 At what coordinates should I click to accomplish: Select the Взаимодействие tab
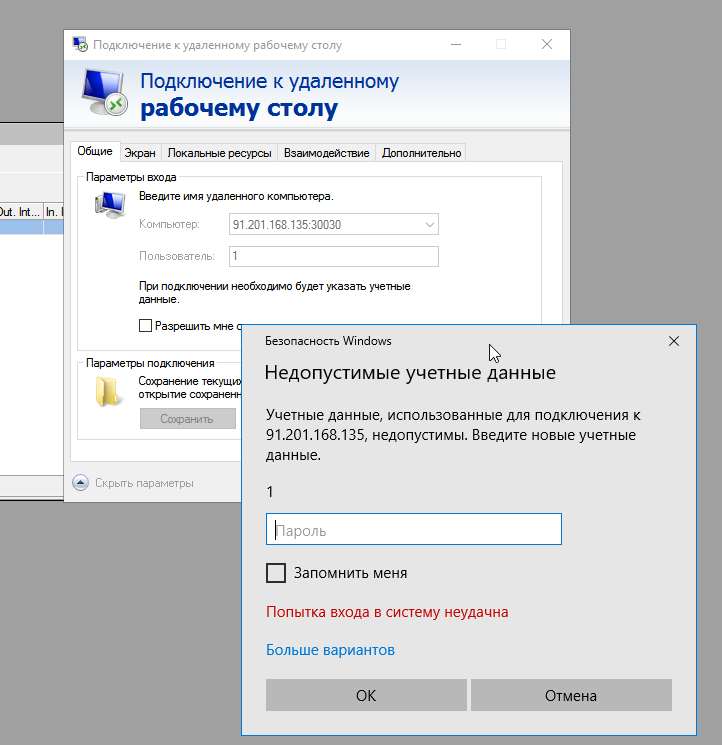coord(326,153)
